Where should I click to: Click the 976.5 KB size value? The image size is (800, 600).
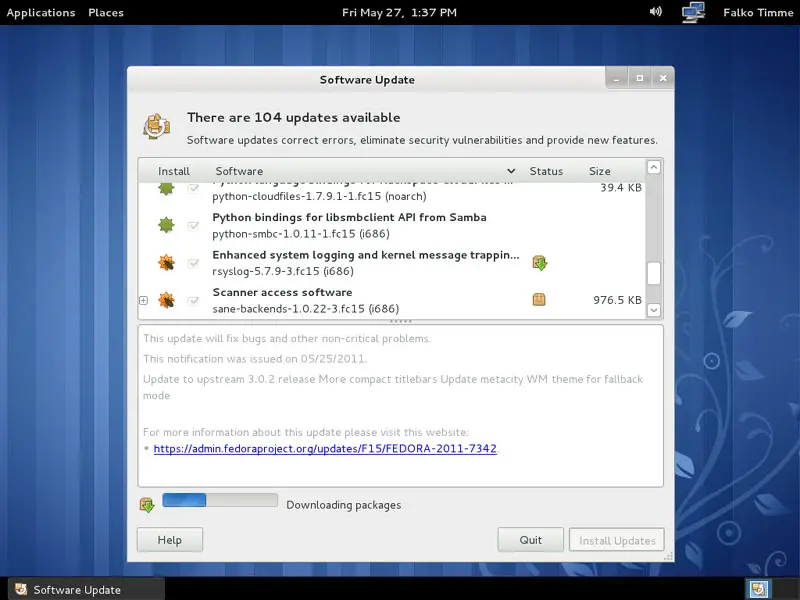click(617, 300)
